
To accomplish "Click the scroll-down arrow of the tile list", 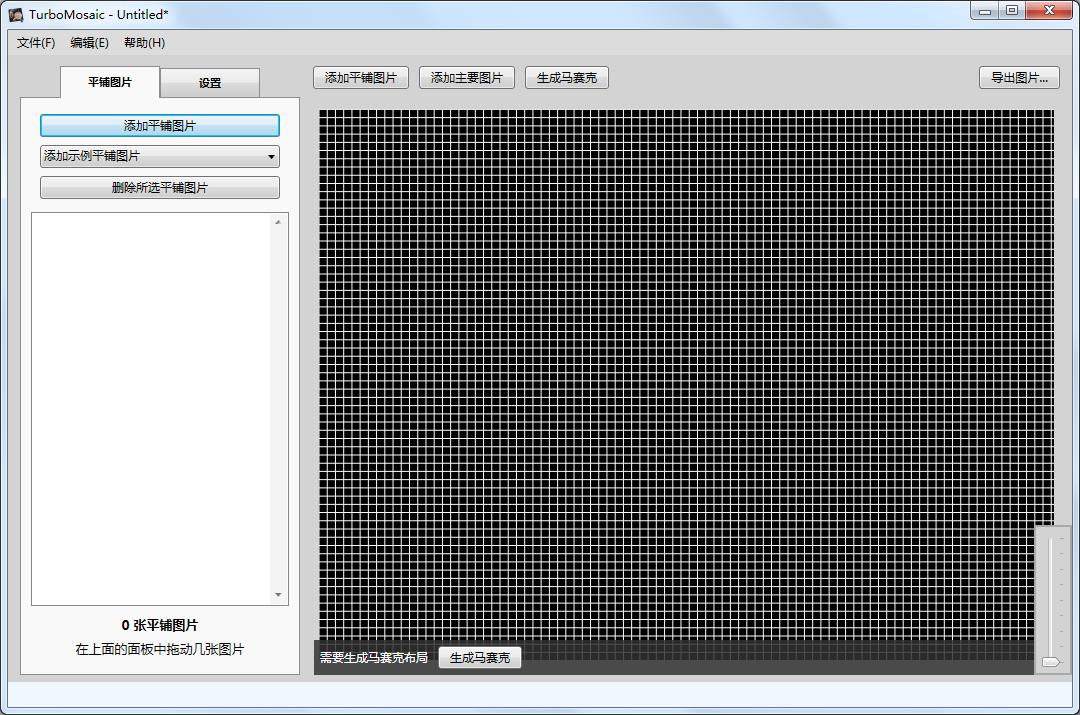I will [278, 594].
